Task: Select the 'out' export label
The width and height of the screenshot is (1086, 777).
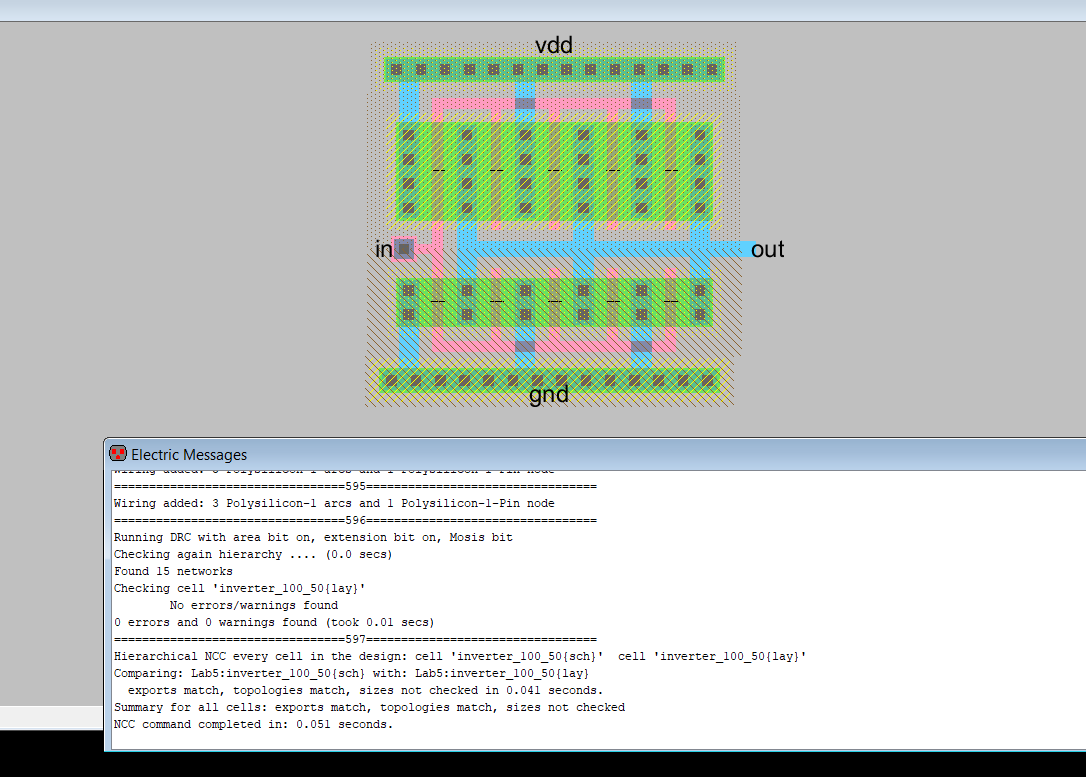Action: click(767, 249)
